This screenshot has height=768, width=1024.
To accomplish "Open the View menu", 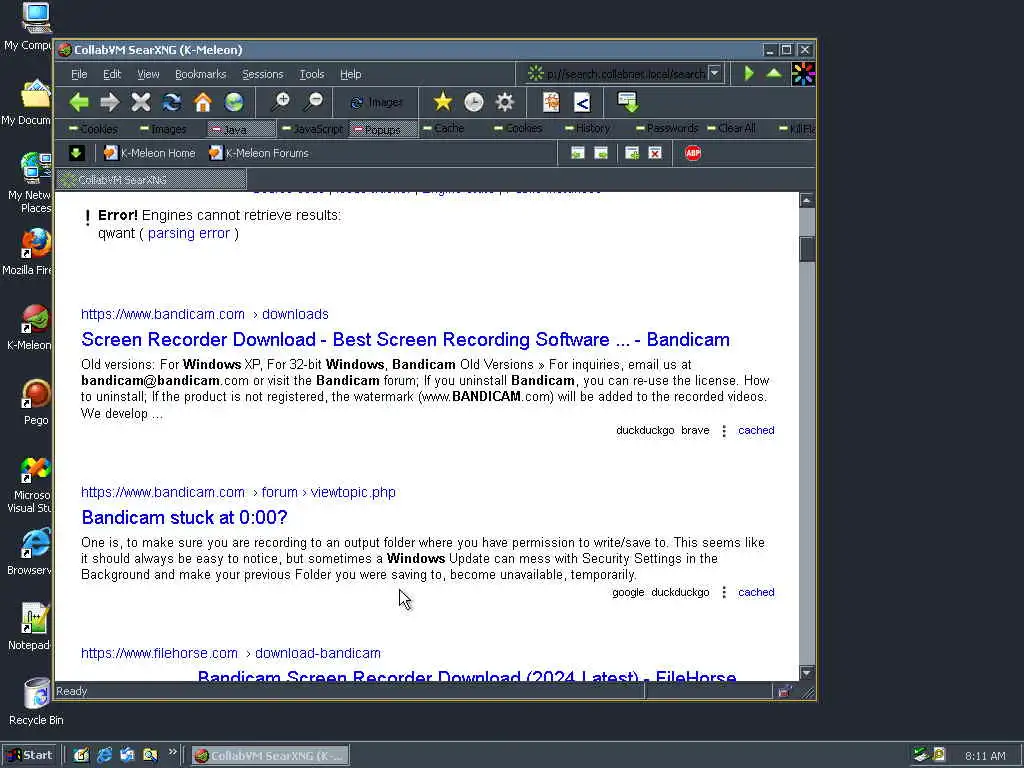I will (x=148, y=74).
